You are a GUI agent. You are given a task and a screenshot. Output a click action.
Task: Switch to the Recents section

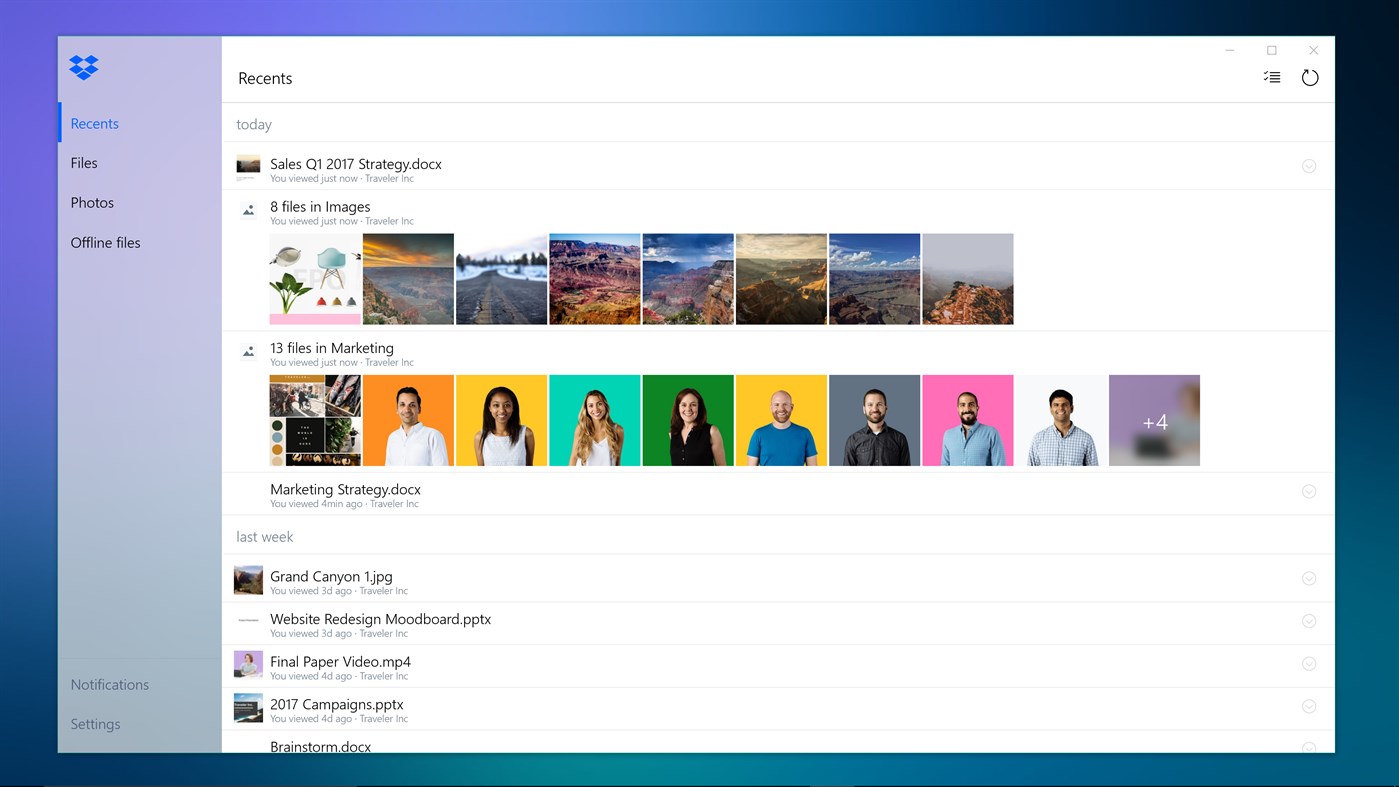click(93, 123)
